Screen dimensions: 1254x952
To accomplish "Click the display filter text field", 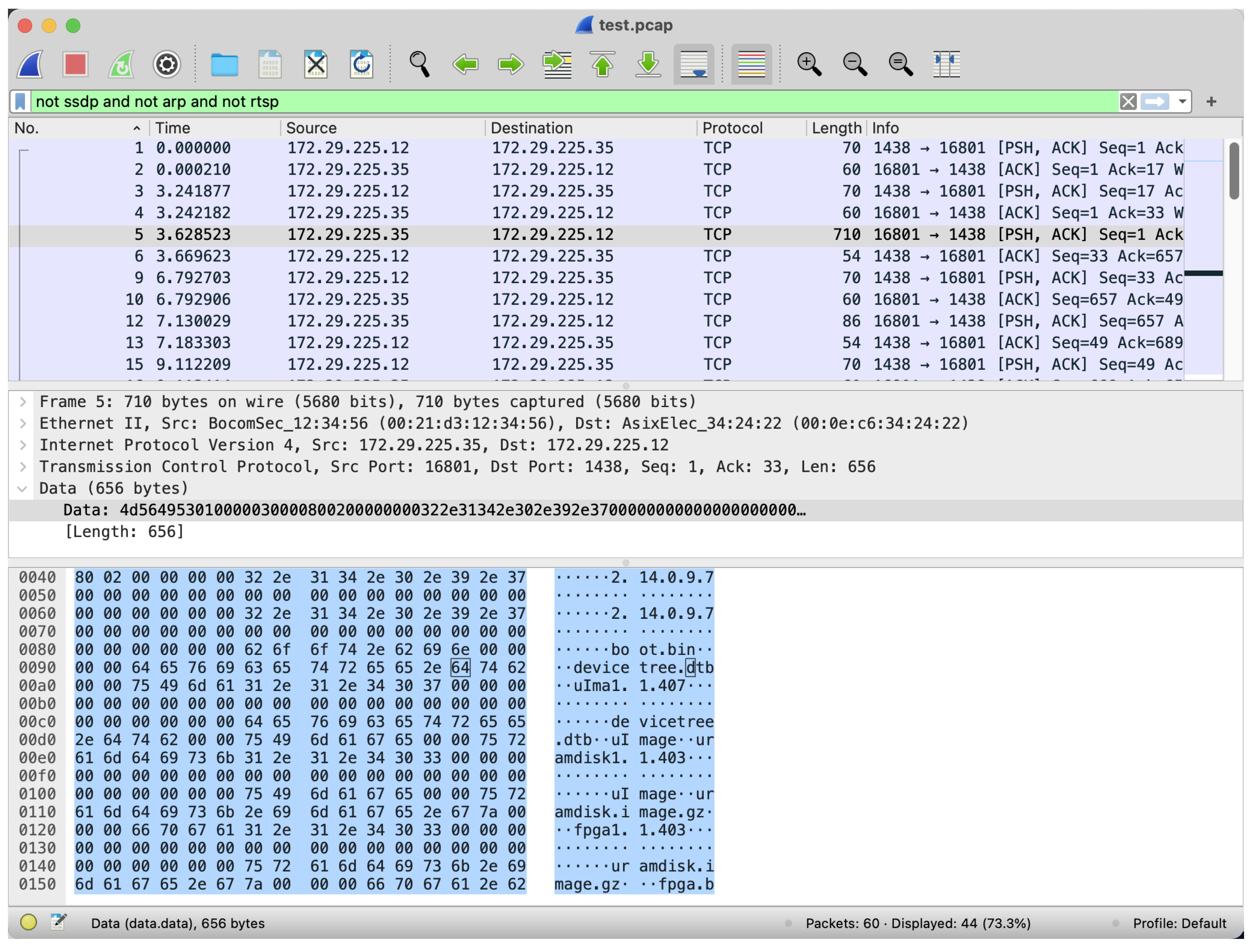I will pos(567,101).
